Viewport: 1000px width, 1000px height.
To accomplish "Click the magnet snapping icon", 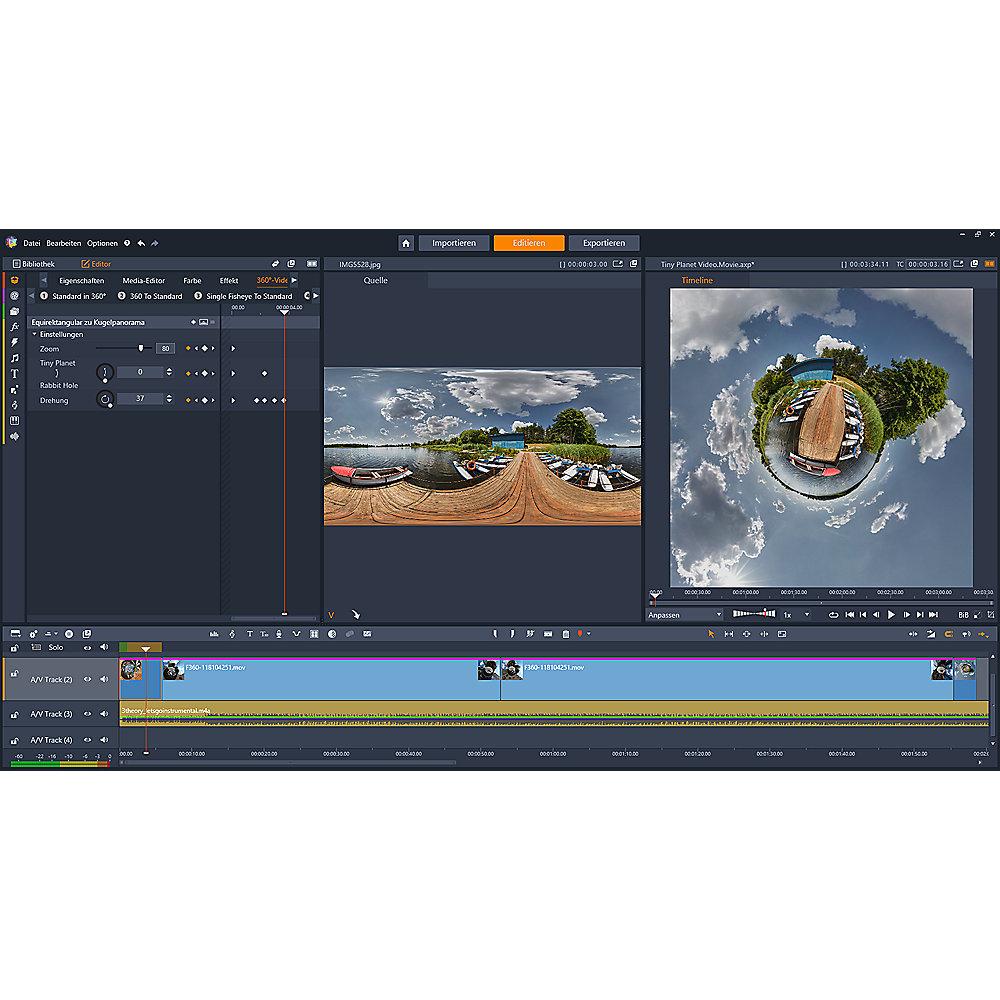I will 948,634.
